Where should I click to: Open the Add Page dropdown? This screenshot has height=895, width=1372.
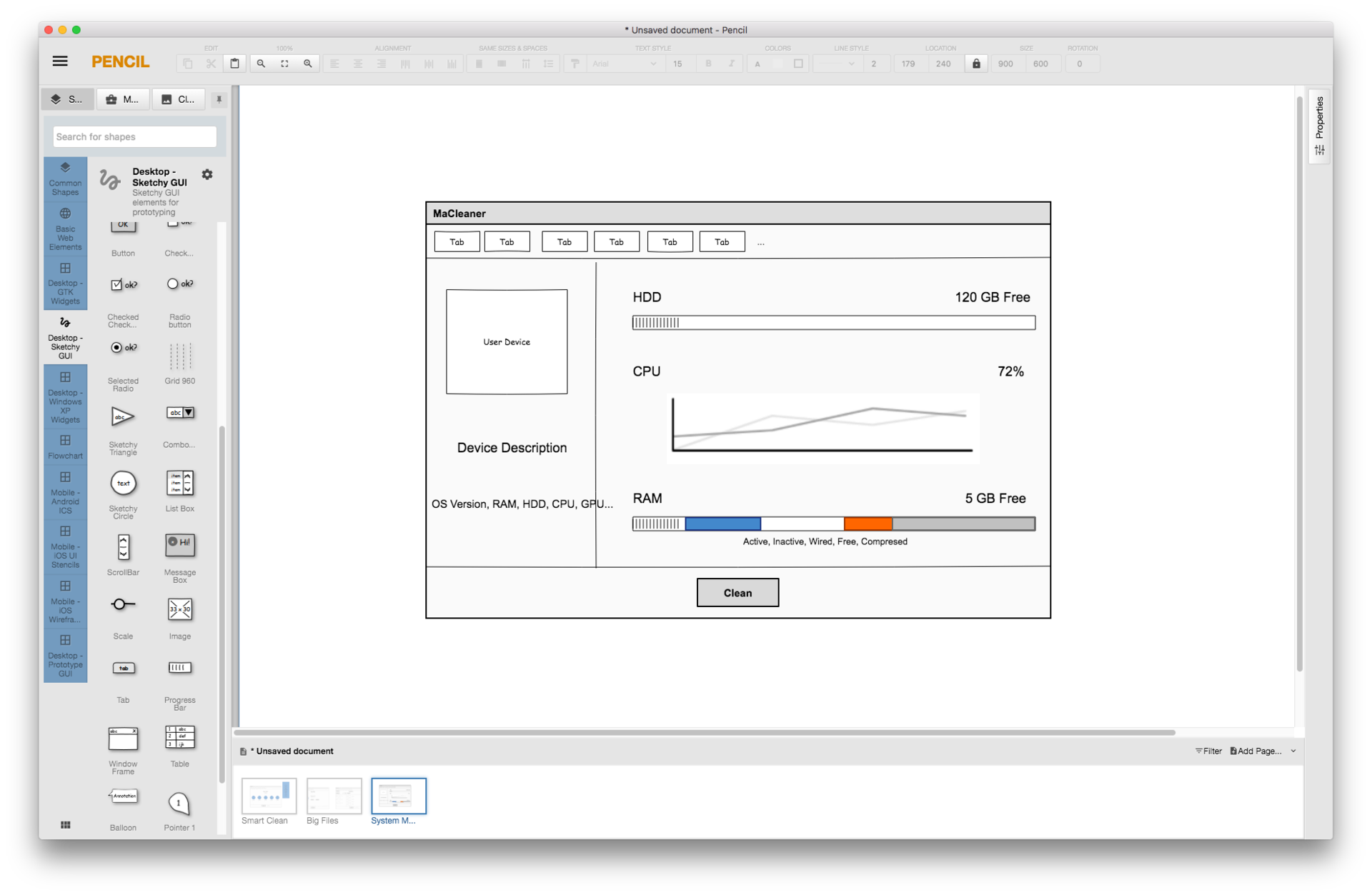coord(1256,751)
